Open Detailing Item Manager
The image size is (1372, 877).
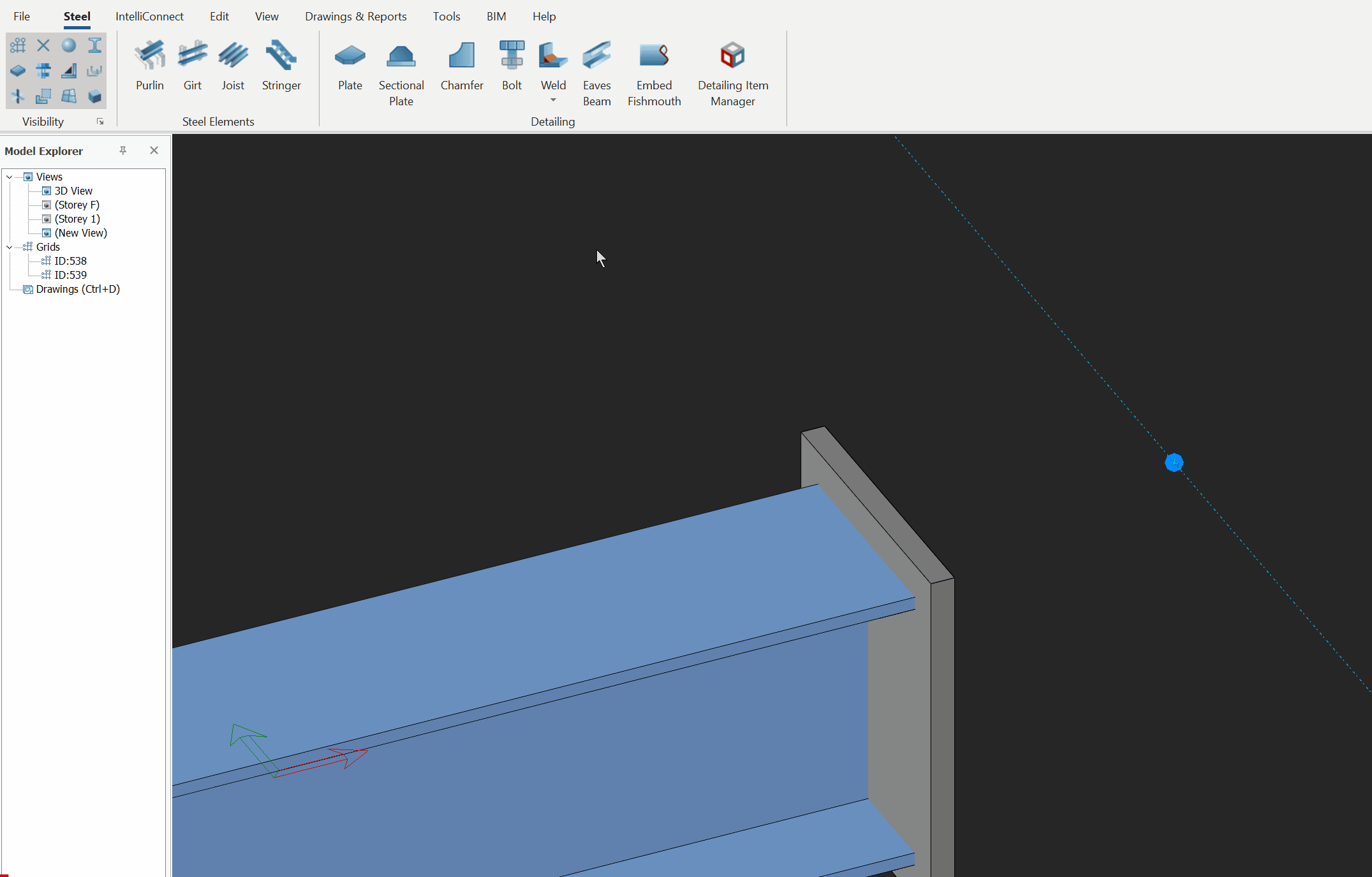tap(732, 73)
